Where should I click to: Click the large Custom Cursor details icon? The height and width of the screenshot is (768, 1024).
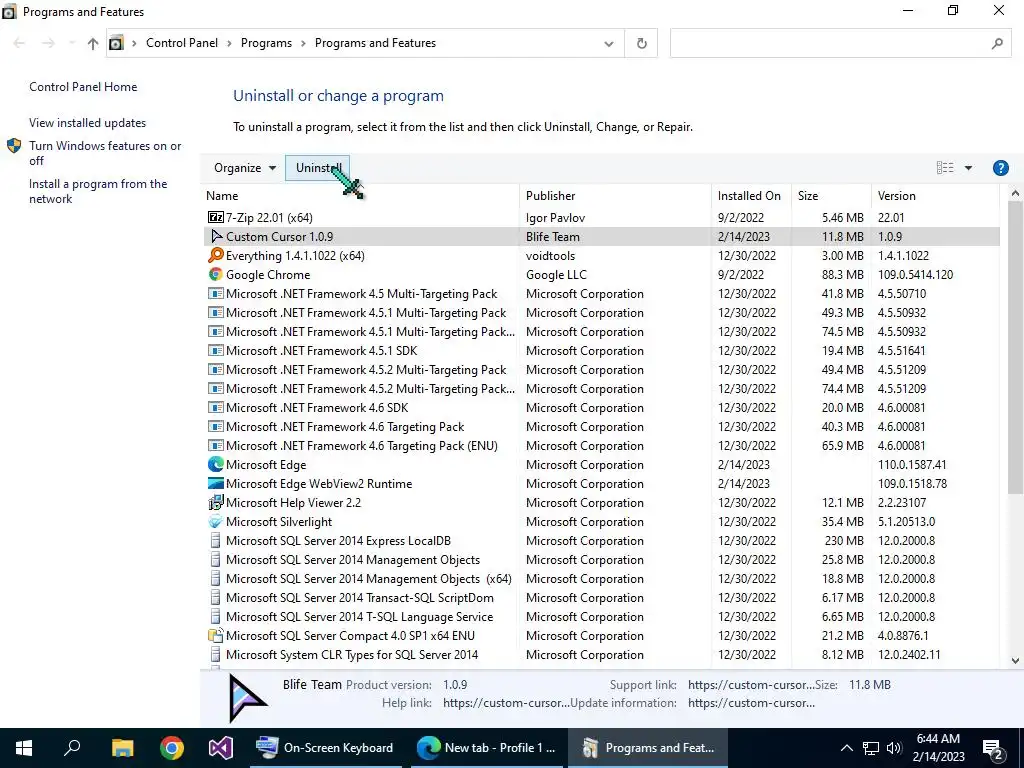pyautogui.click(x=248, y=698)
